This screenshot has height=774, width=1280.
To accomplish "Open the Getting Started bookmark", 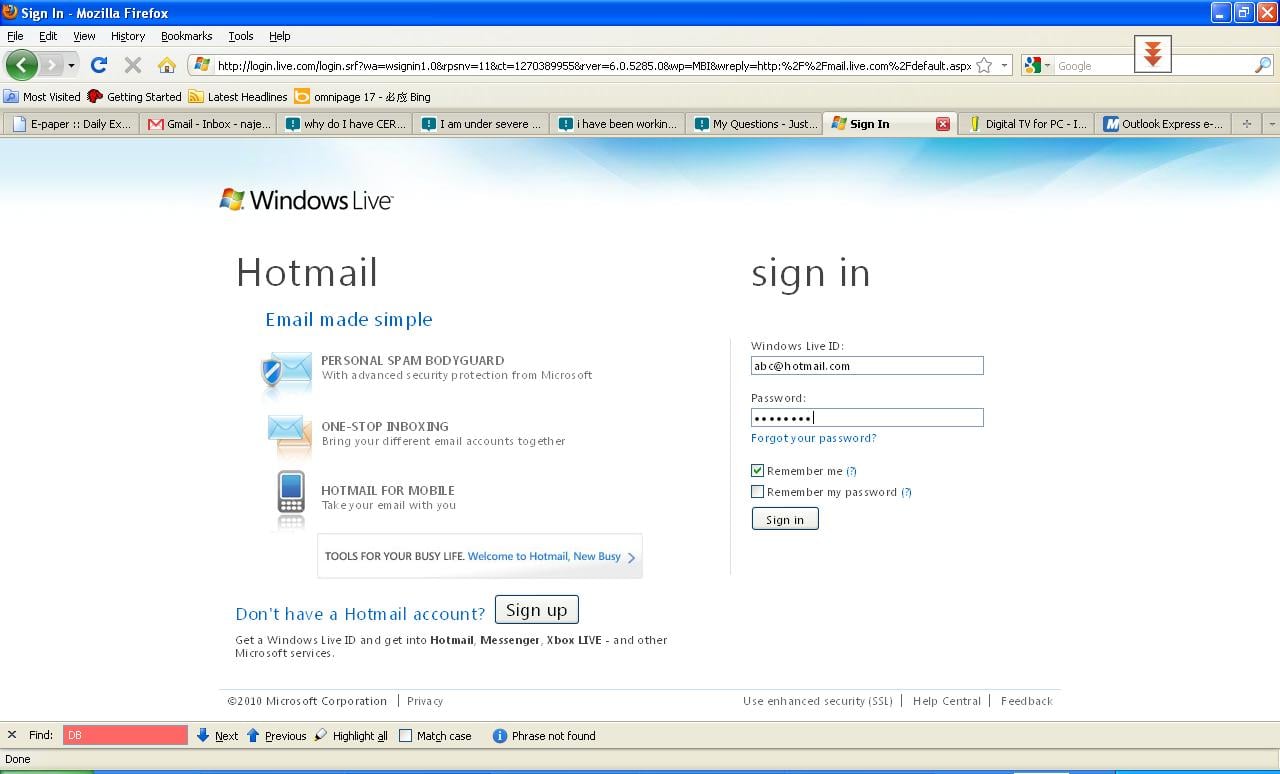I will tap(135, 97).
